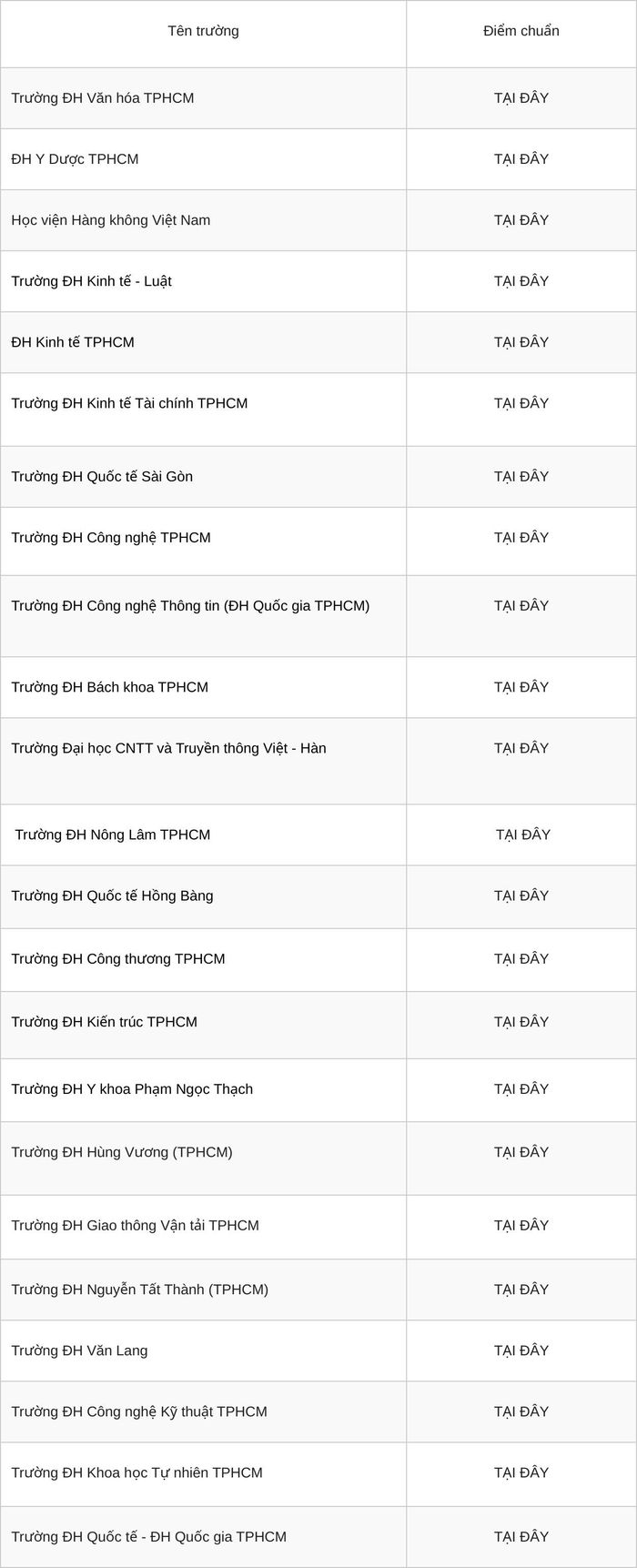Screen dimensions: 637x1568
Task: Open TẠI ĐÂY for Trường ĐH Văn Lang
Action: point(521,1351)
